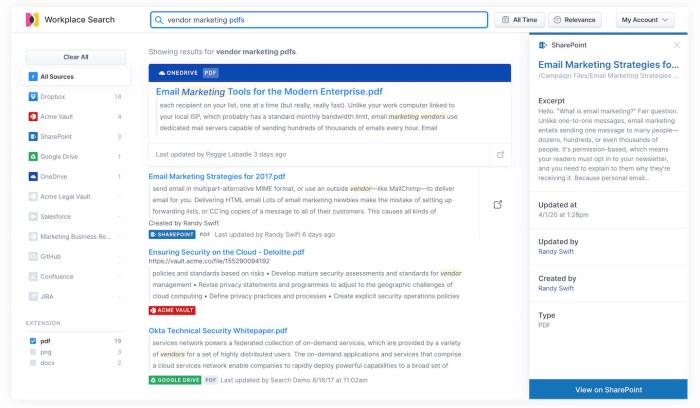This screenshot has width=700, height=408.
Task: Click the Clear All button
Action: (76, 57)
